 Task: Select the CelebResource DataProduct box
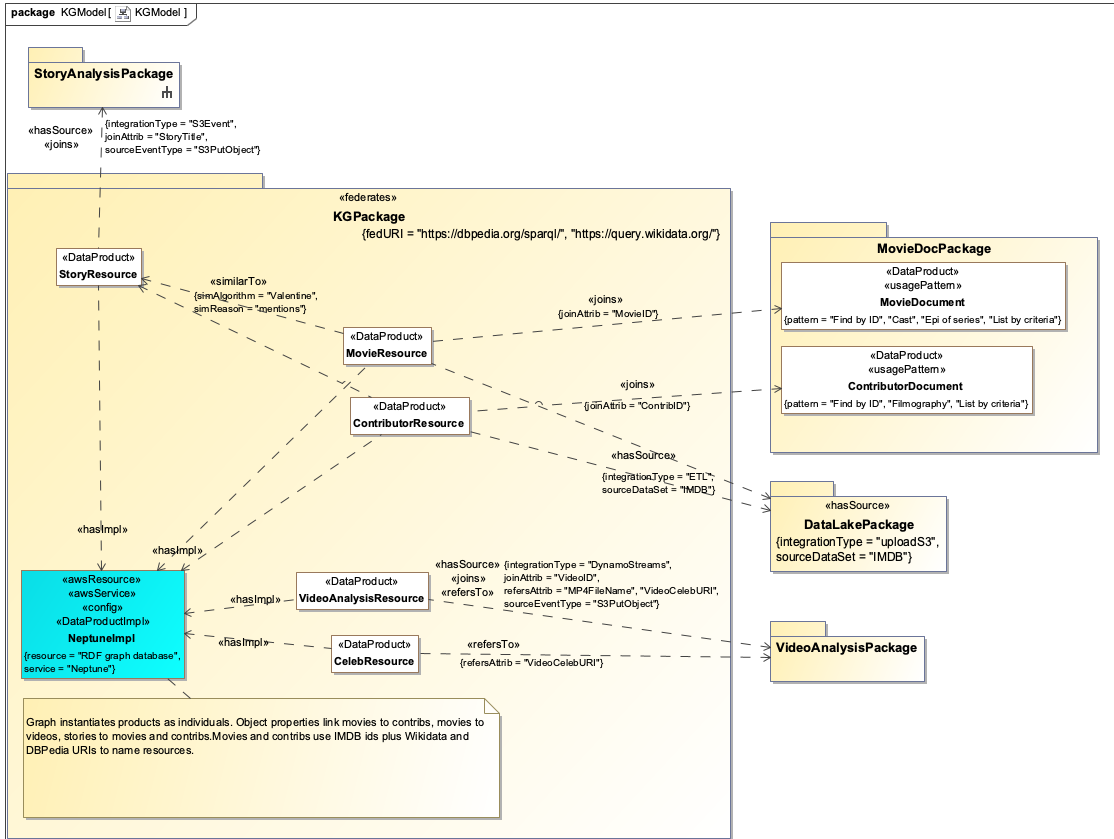pos(375,652)
